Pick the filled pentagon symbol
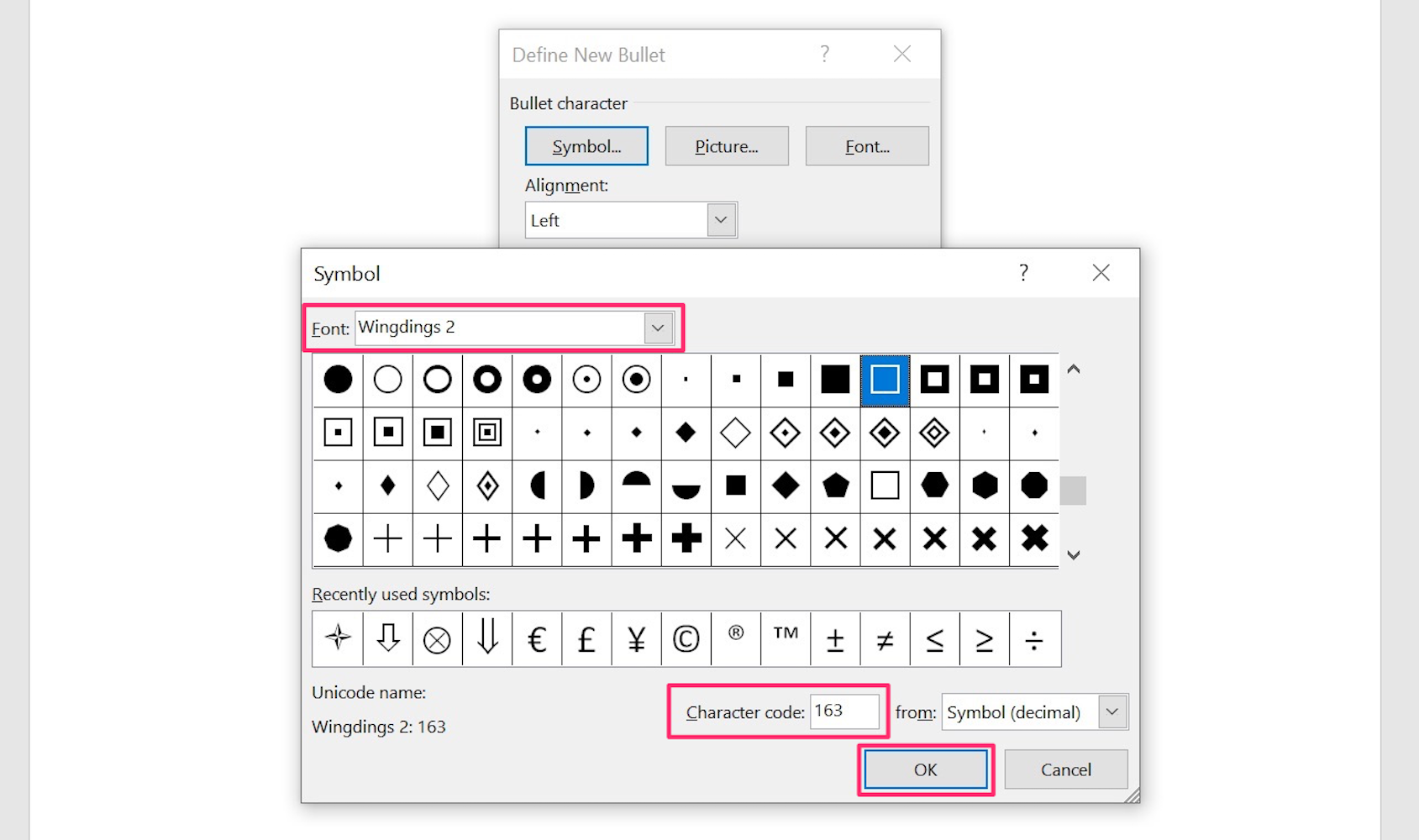Screen dimensions: 1419x840 pyautogui.click(x=835, y=486)
